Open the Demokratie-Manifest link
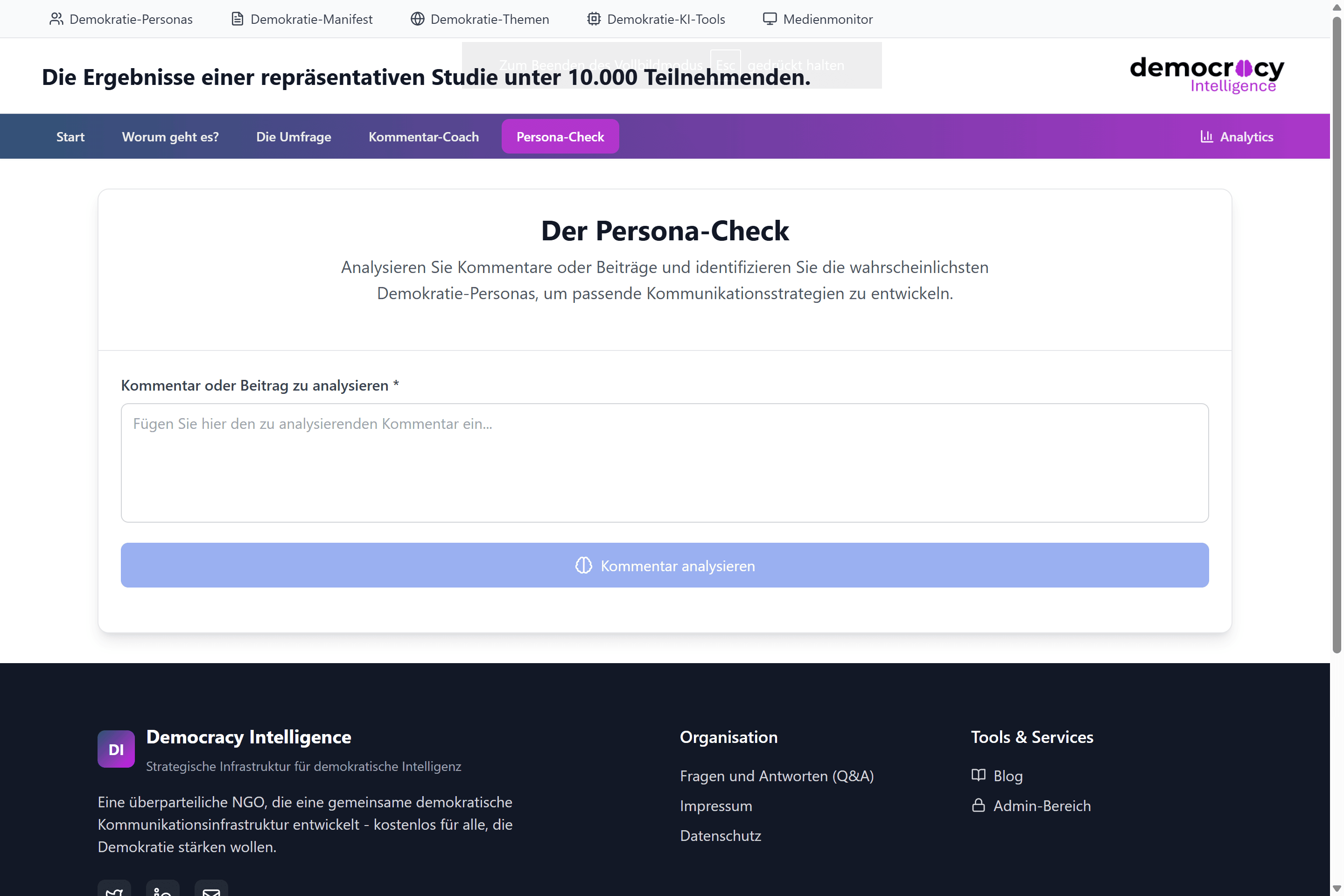Screen dimensions: 1344x896 (302, 19)
